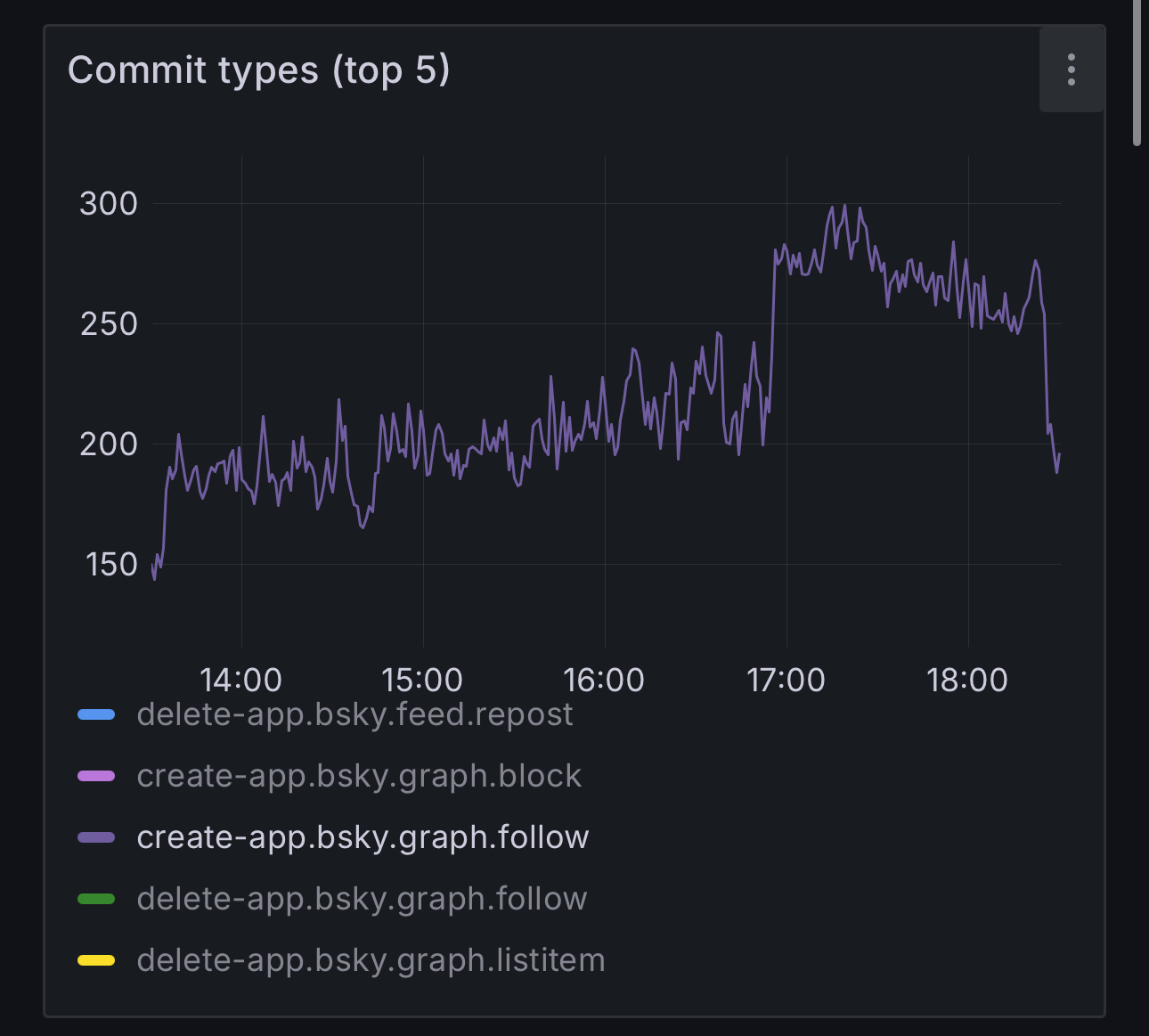The height and width of the screenshot is (1036, 1149).
Task: Select the 17:00 tick on the x-axis
Action: (x=786, y=680)
